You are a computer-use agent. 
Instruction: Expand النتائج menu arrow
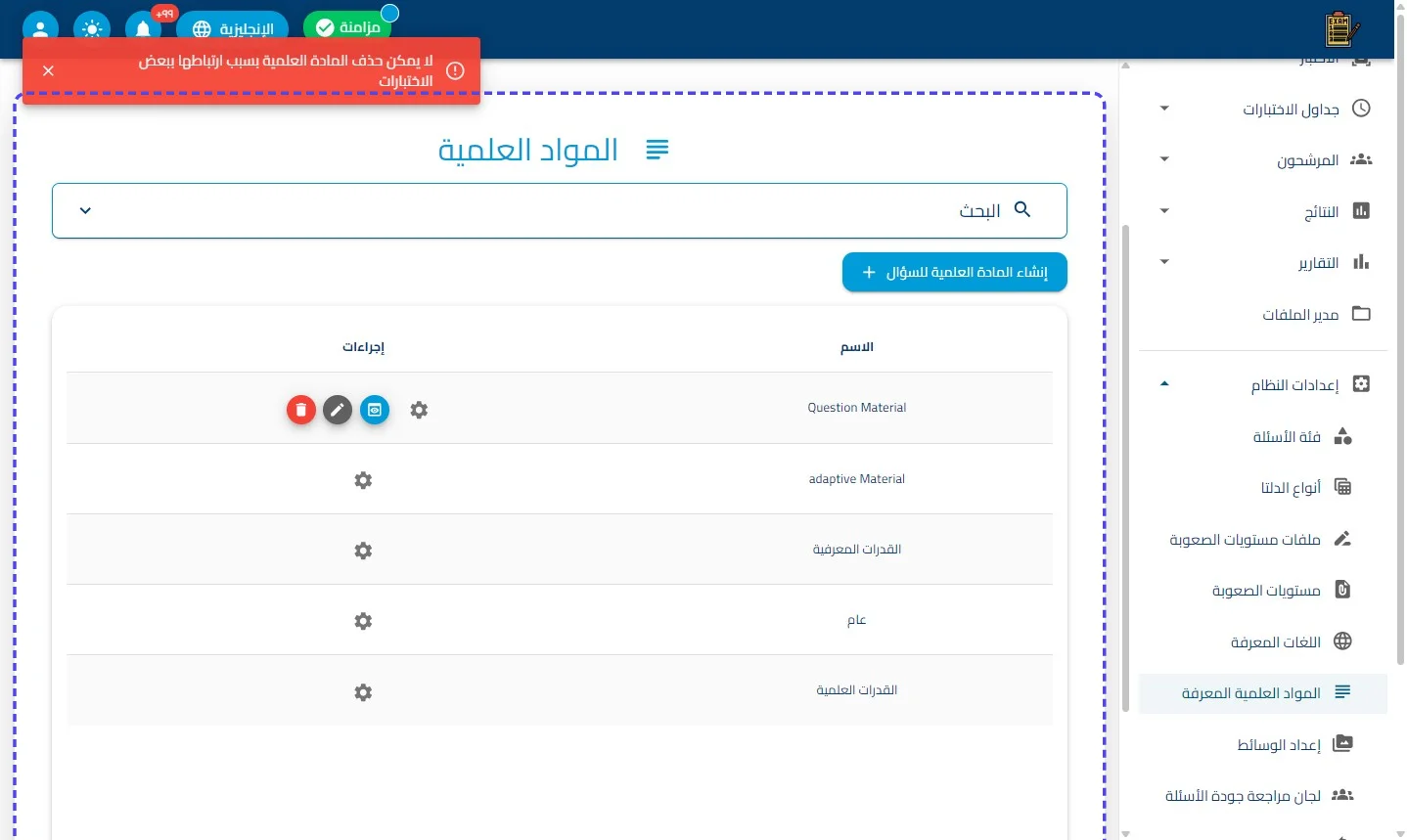tap(1164, 211)
